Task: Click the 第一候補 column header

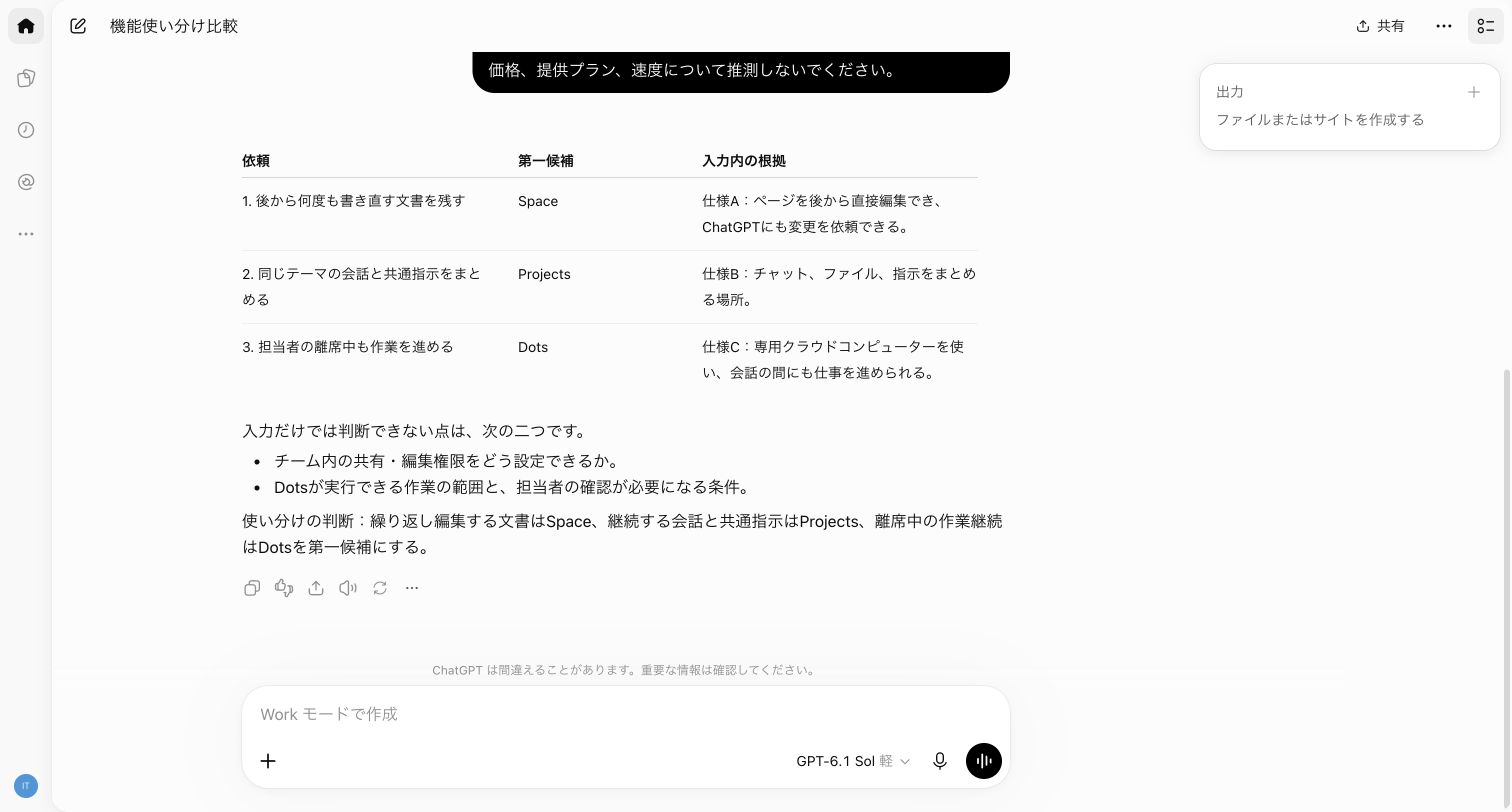Action: (546, 161)
